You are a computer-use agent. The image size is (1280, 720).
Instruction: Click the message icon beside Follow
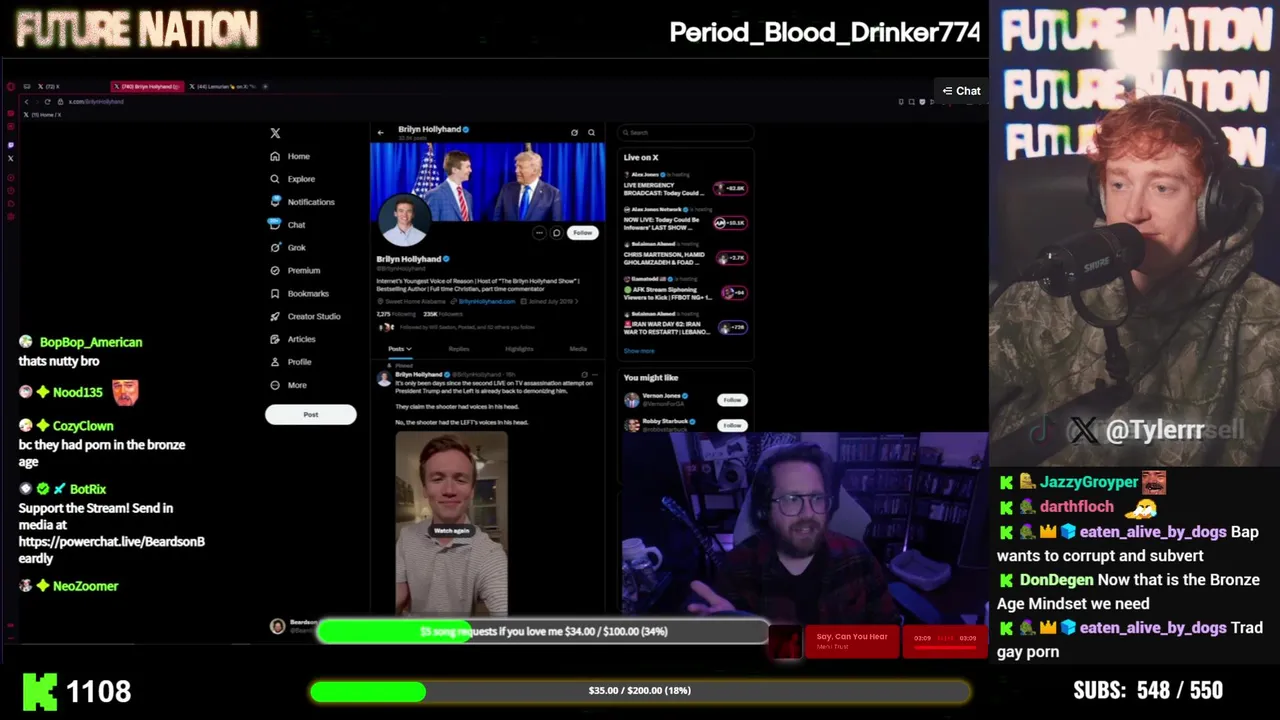556,233
